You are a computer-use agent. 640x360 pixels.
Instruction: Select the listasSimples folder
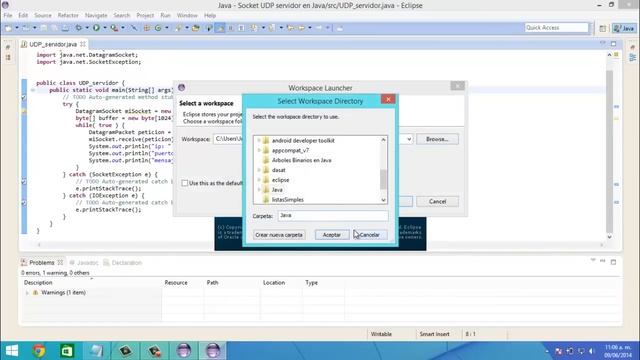pyautogui.click(x=288, y=200)
